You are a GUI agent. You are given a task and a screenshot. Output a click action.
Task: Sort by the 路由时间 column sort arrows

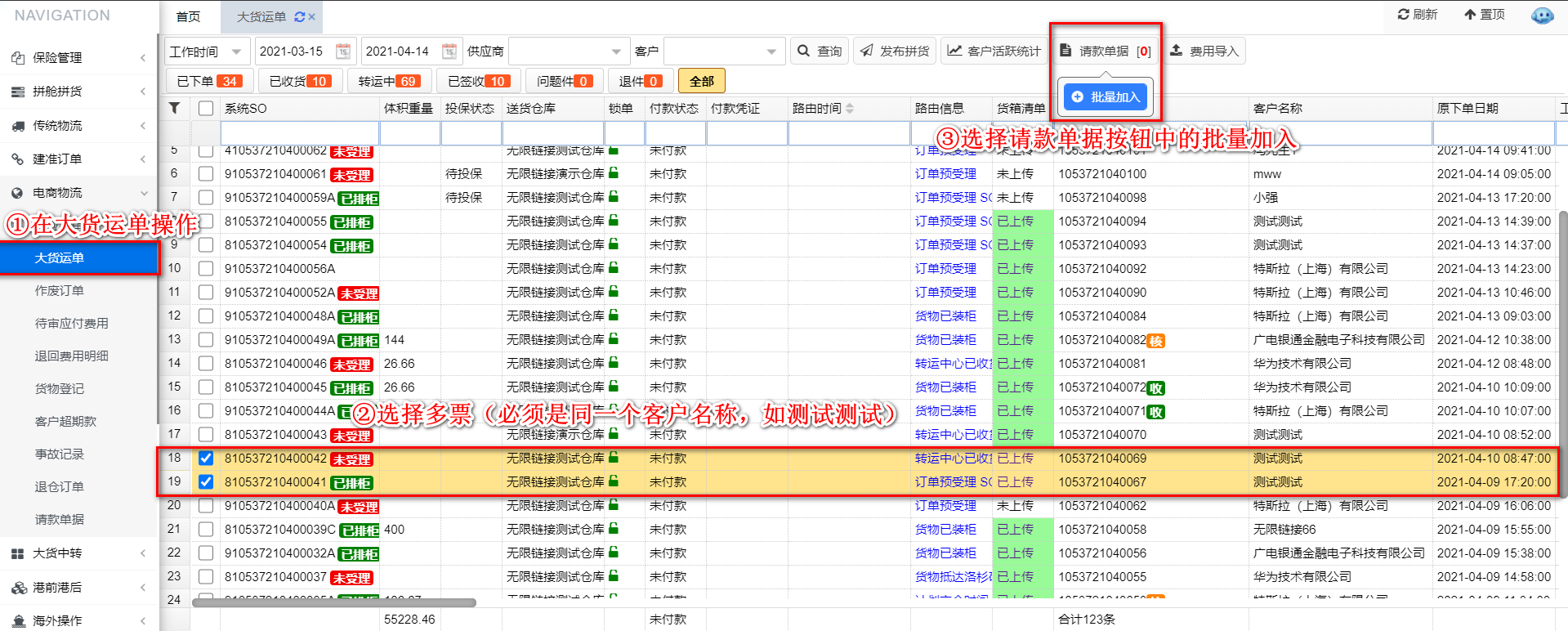tap(850, 108)
